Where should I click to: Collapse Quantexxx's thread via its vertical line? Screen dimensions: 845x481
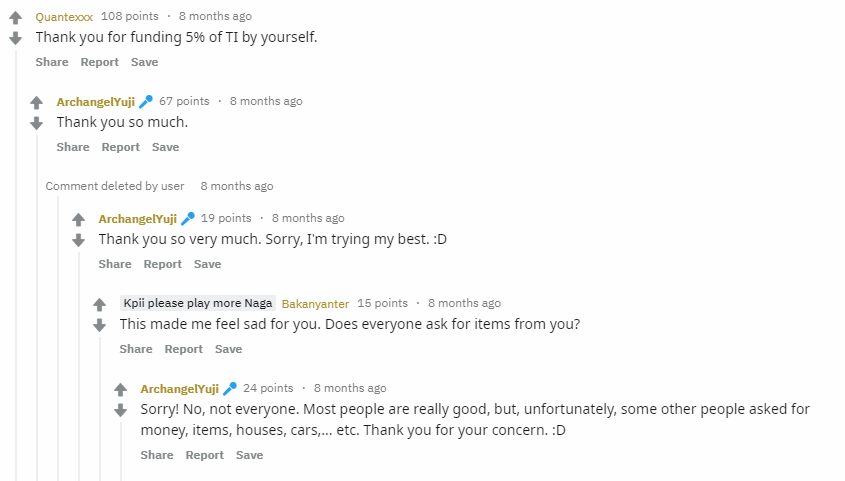pyautogui.click(x=16, y=264)
